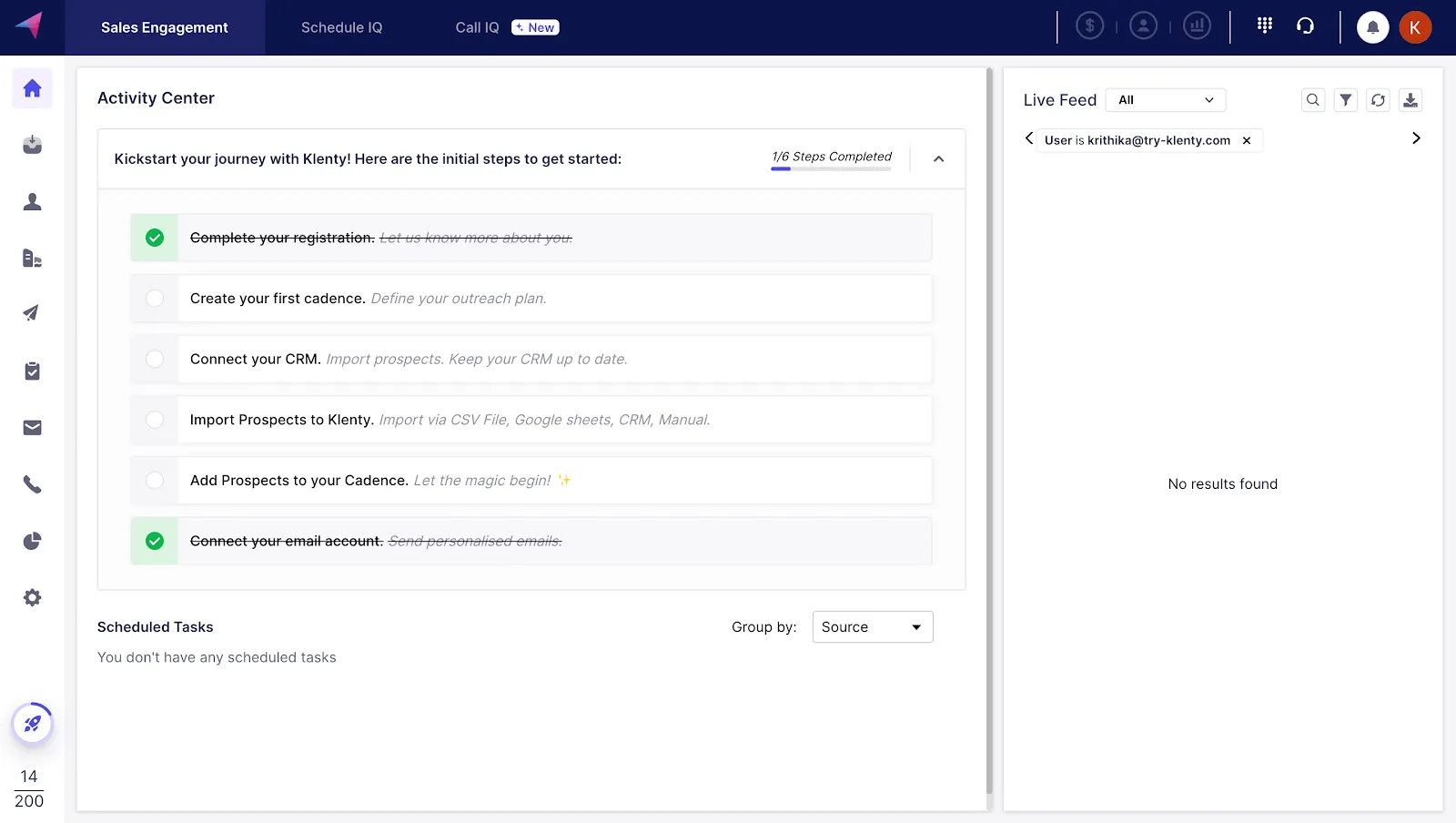Viewport: 1456px width, 823px height.
Task: Click the dollar sign icon in header
Action: click(x=1089, y=25)
